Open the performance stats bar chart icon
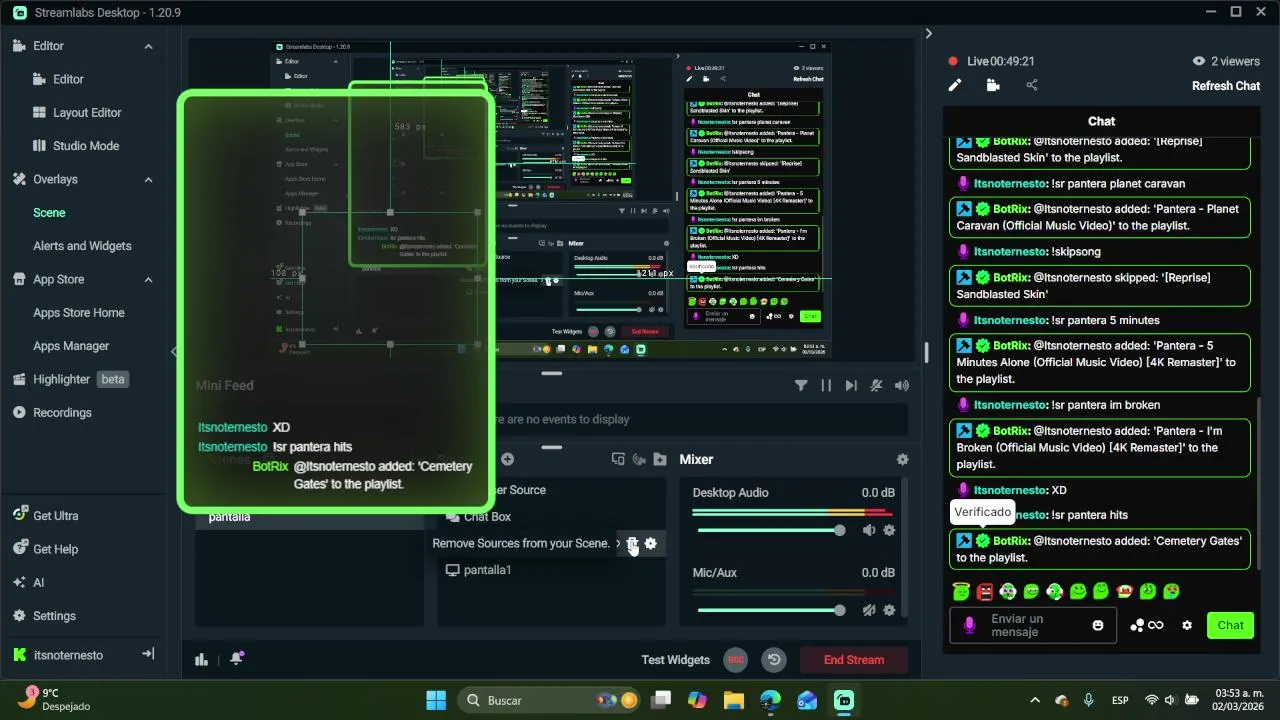This screenshot has width=1280, height=720. (201, 659)
